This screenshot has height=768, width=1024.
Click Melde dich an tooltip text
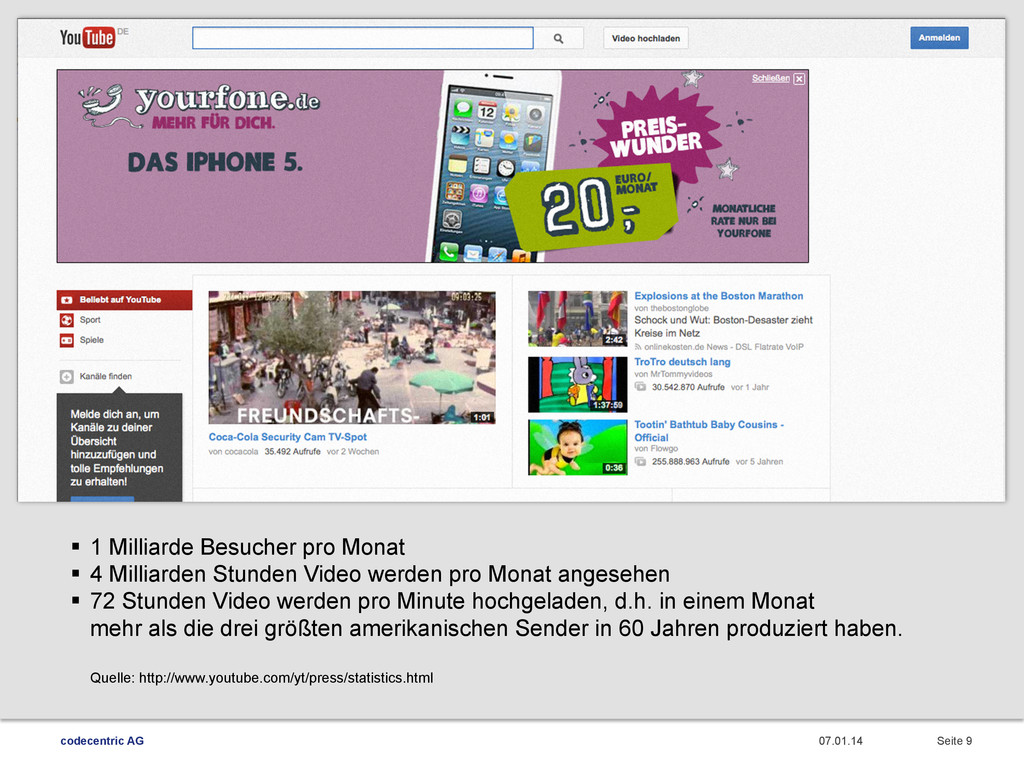pos(116,448)
